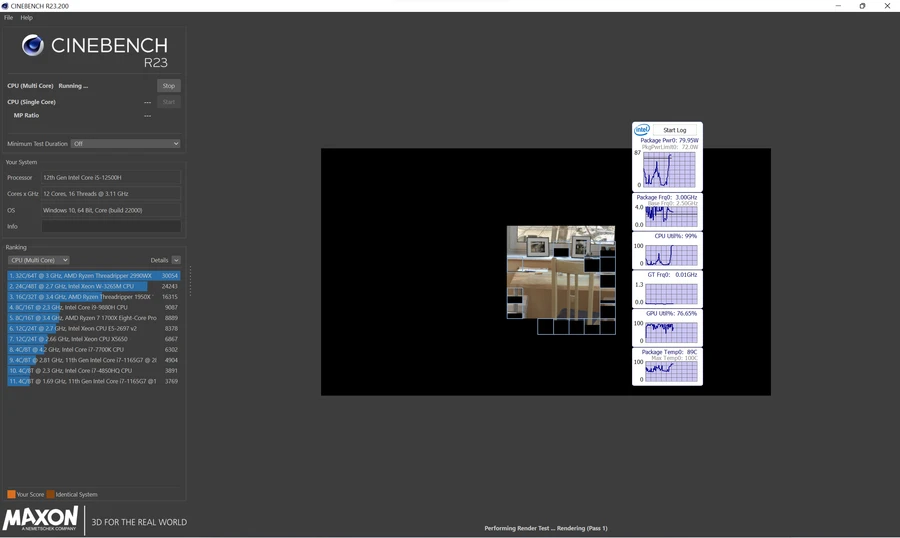Screen dimensions: 900x538
Task: Open the Minimum Test Duration dropdown
Action: (x=126, y=144)
